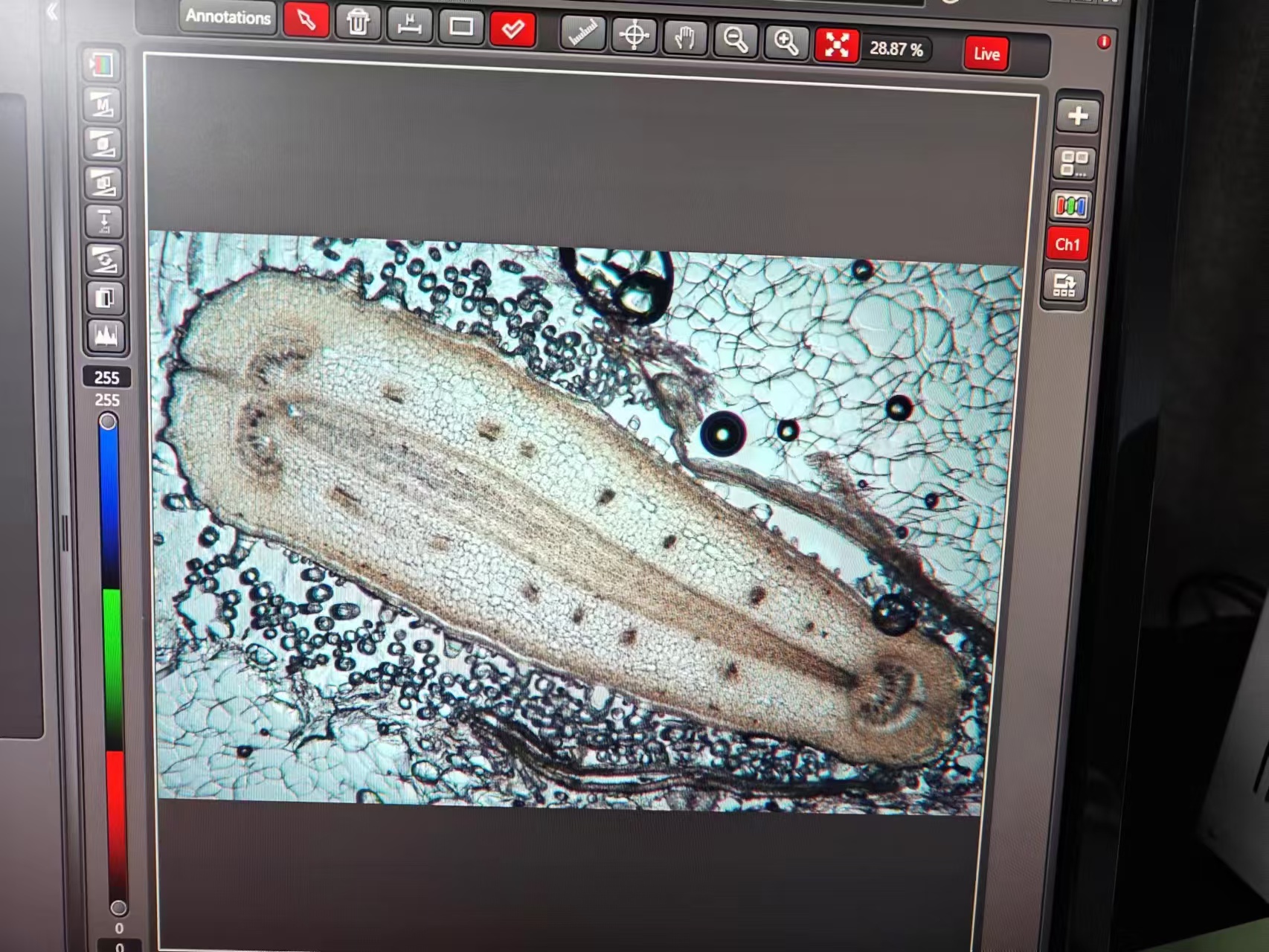Click the plus add-view button

pos(1077,116)
